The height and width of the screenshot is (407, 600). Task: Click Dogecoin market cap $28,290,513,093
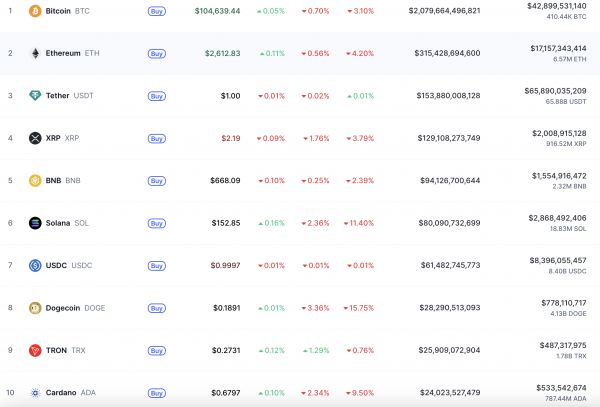tap(450, 308)
